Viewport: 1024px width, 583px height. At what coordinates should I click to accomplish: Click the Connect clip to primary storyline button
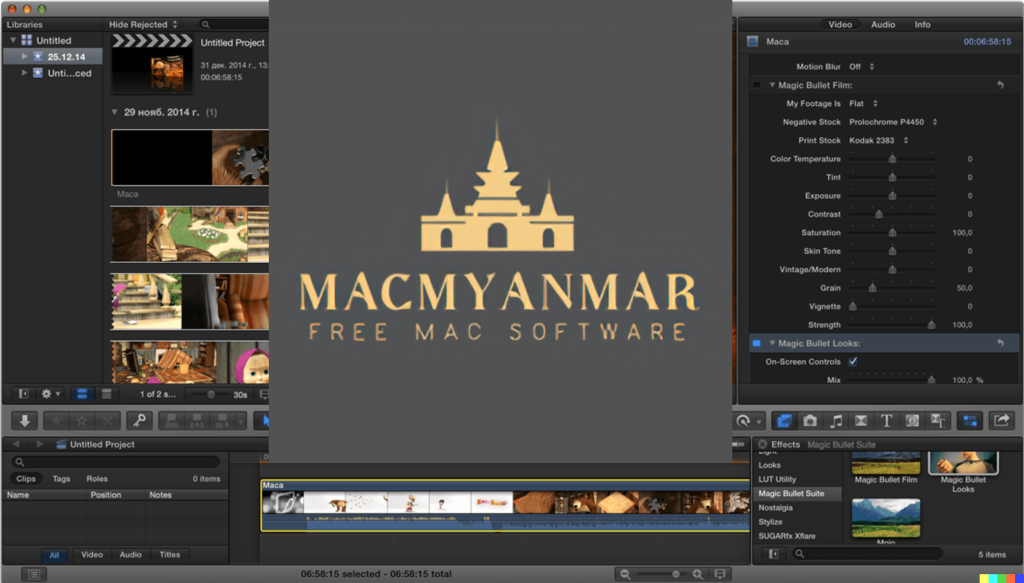(171, 421)
